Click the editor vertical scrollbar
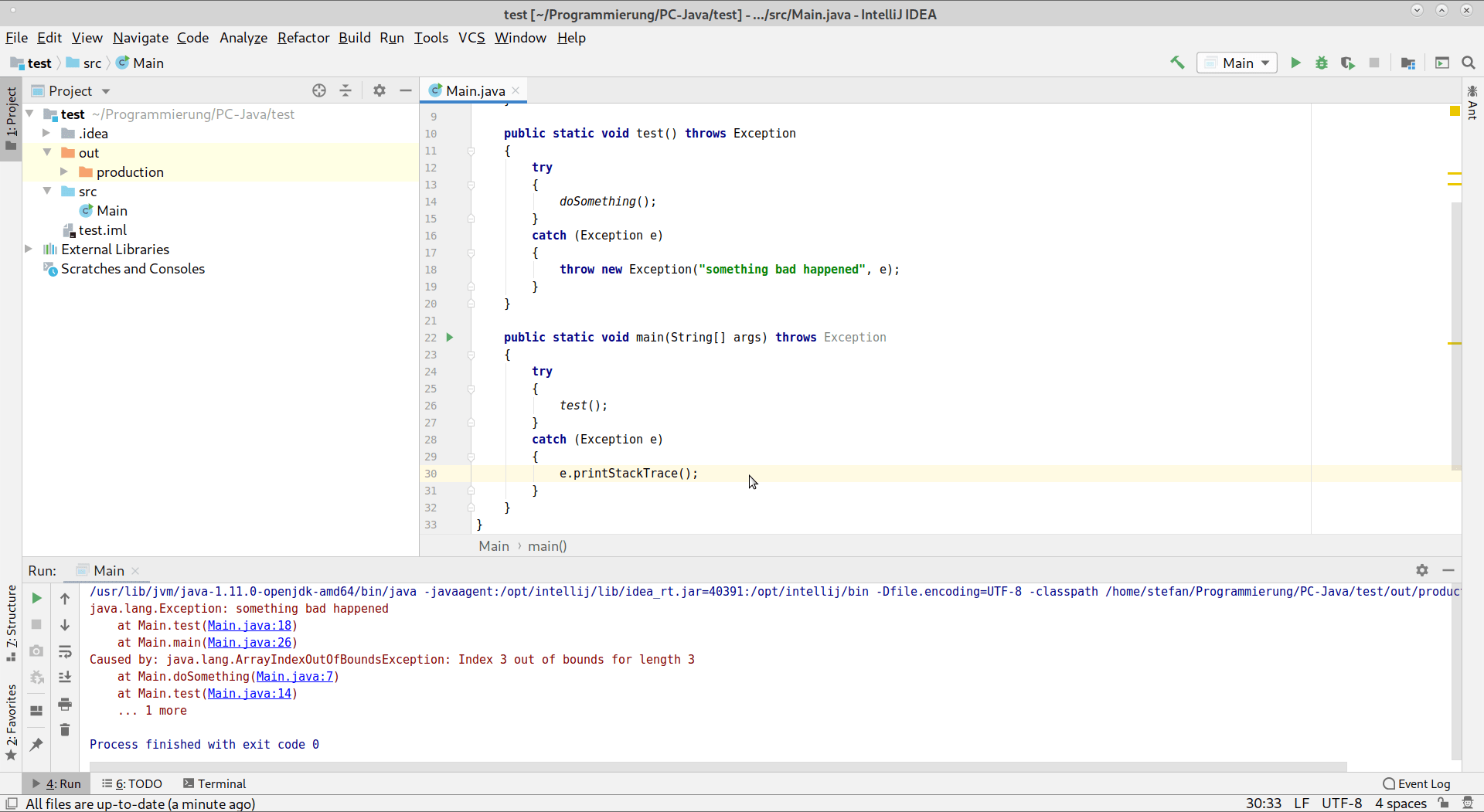Viewport: 1484px width, 812px height. point(1456,336)
